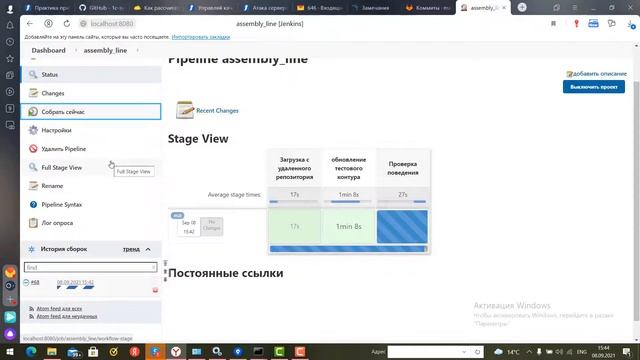Click Выключить проект button
This screenshot has height=360, width=640.
(593, 87)
